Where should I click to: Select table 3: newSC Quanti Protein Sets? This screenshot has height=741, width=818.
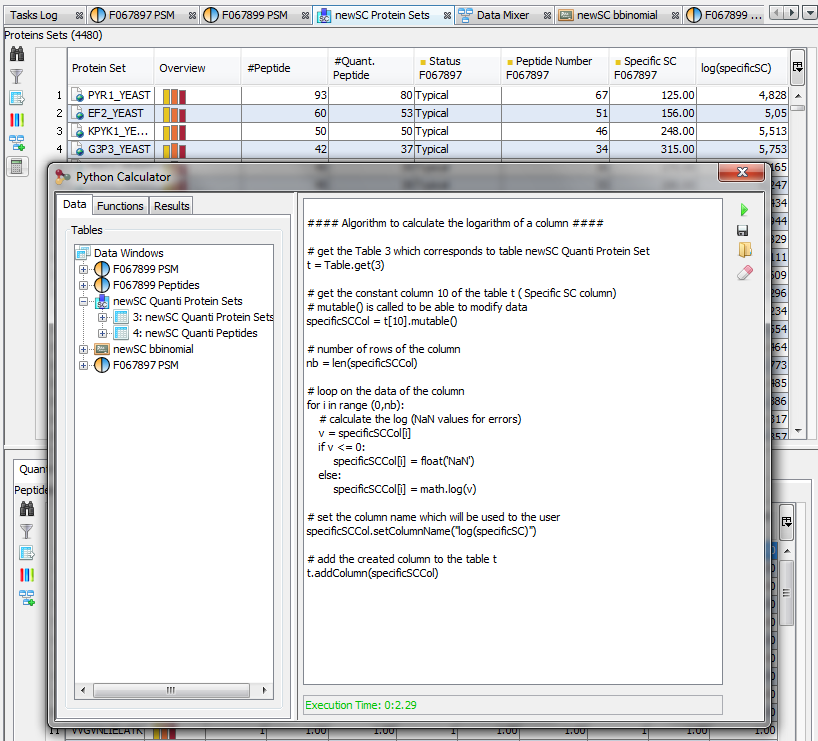coord(209,317)
